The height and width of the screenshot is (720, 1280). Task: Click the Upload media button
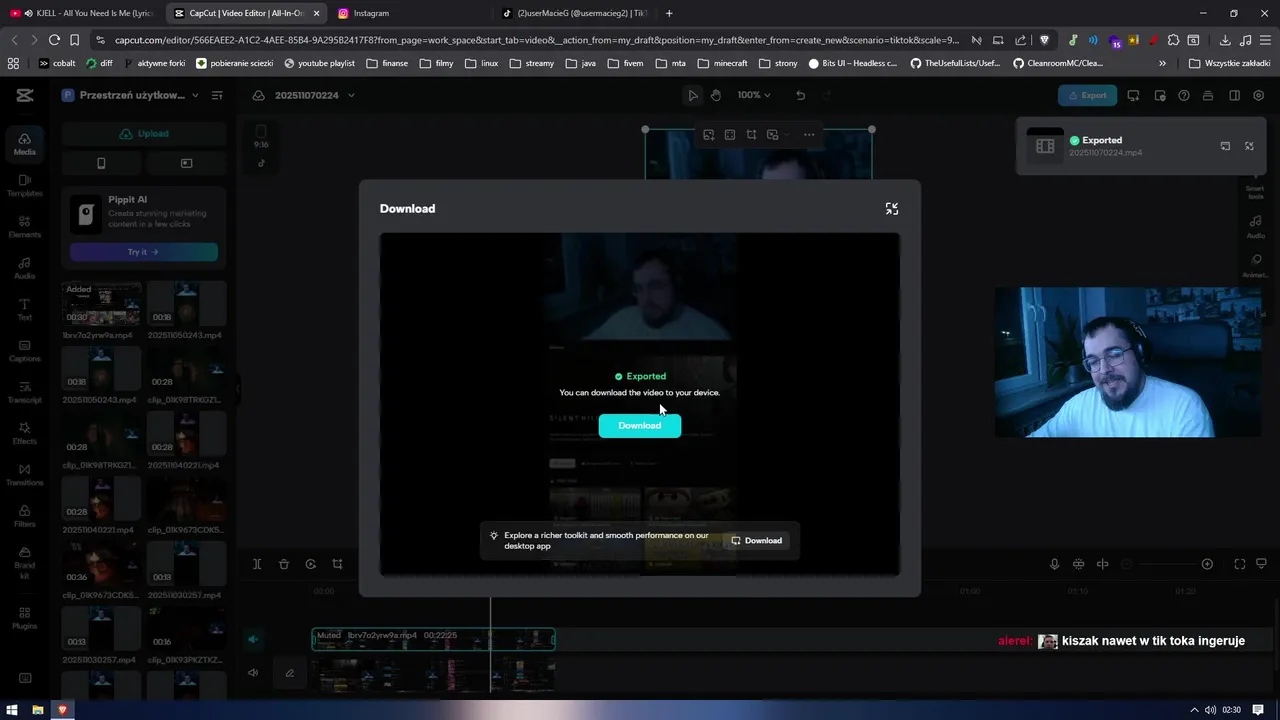coord(144,134)
